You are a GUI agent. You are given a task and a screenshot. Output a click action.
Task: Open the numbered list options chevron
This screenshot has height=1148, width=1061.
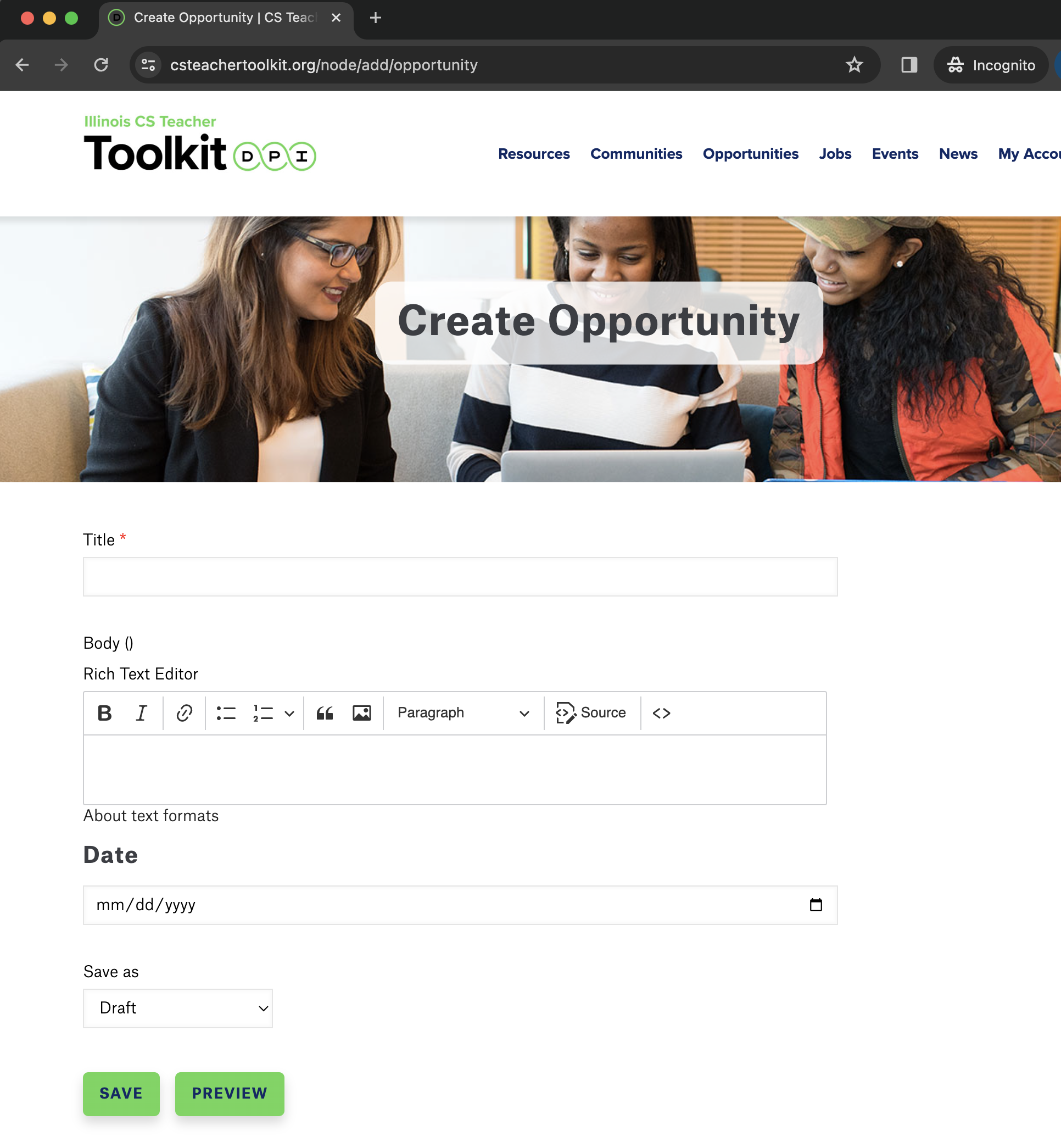click(x=289, y=712)
